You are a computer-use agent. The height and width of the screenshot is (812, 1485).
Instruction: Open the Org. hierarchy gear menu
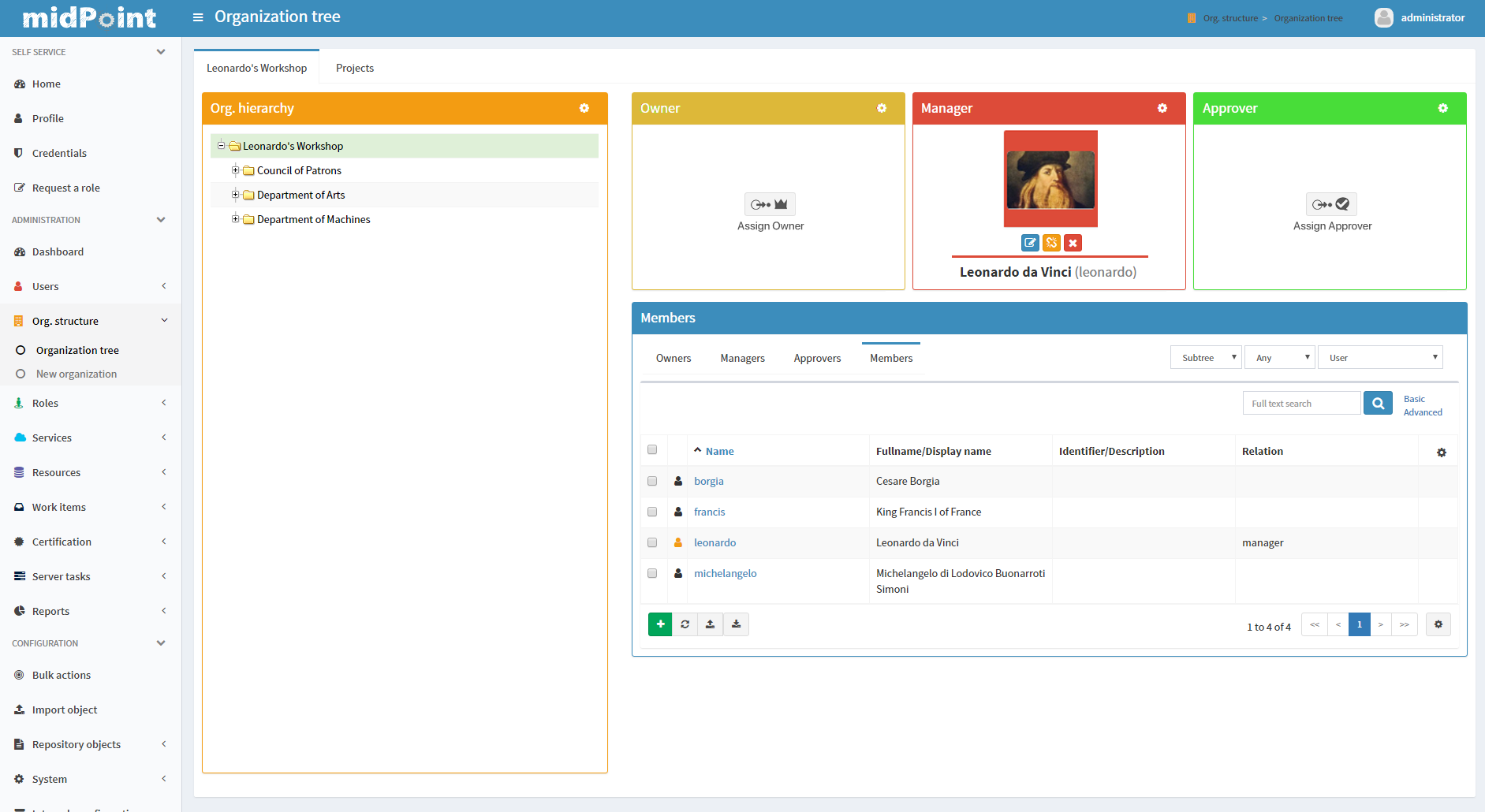[584, 108]
